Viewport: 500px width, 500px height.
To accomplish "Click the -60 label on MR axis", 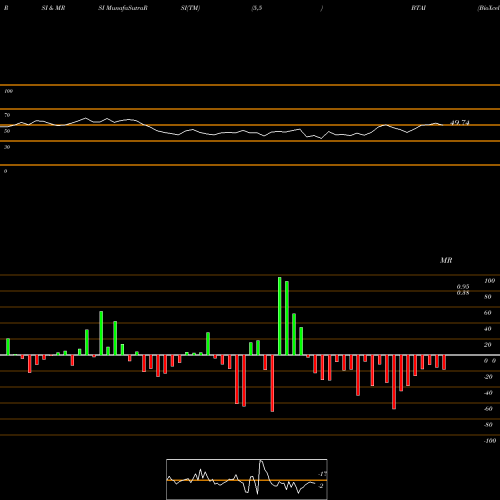I will (x=488, y=409).
